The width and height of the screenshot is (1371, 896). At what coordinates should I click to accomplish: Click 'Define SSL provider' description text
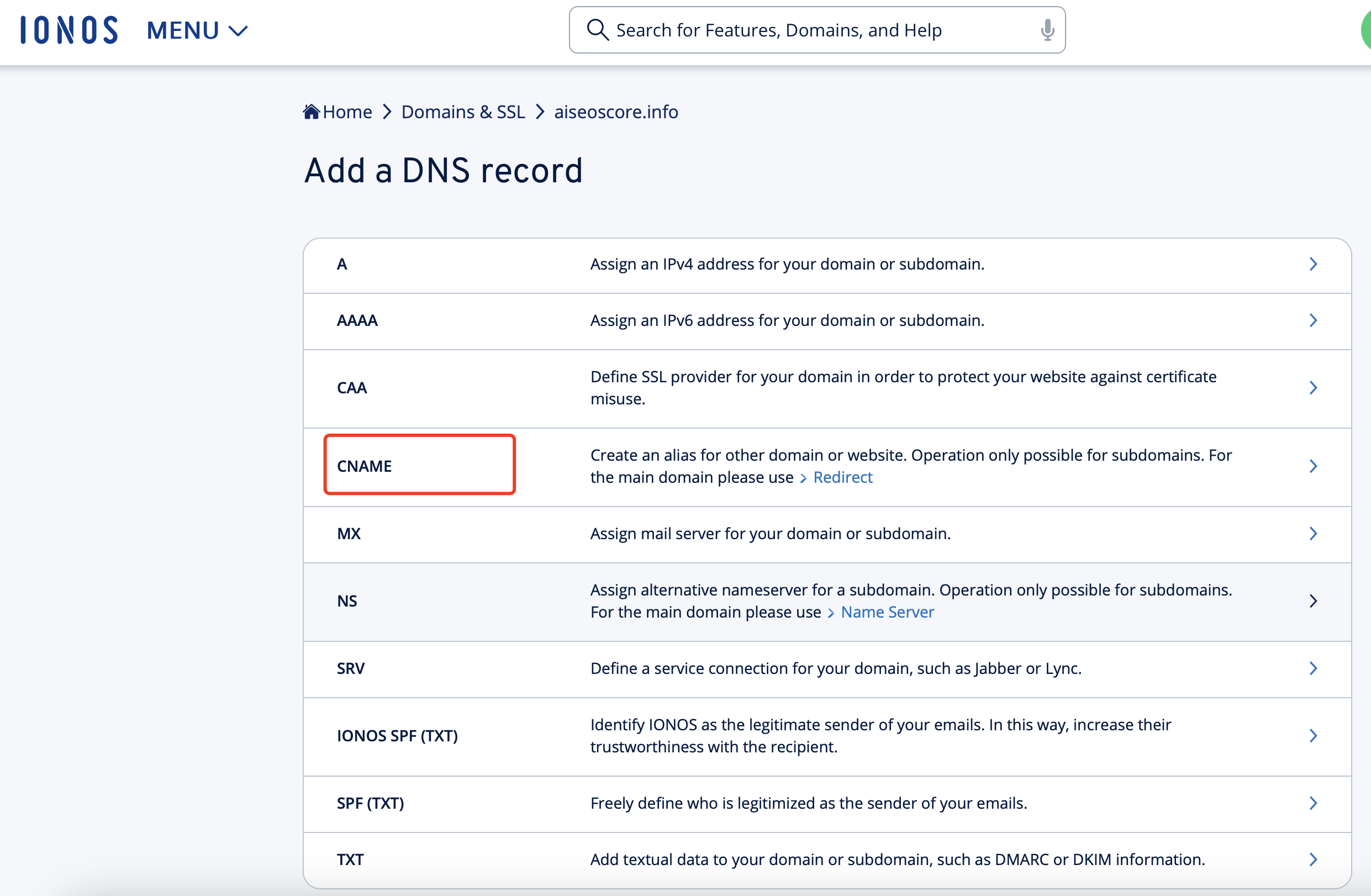(x=903, y=388)
